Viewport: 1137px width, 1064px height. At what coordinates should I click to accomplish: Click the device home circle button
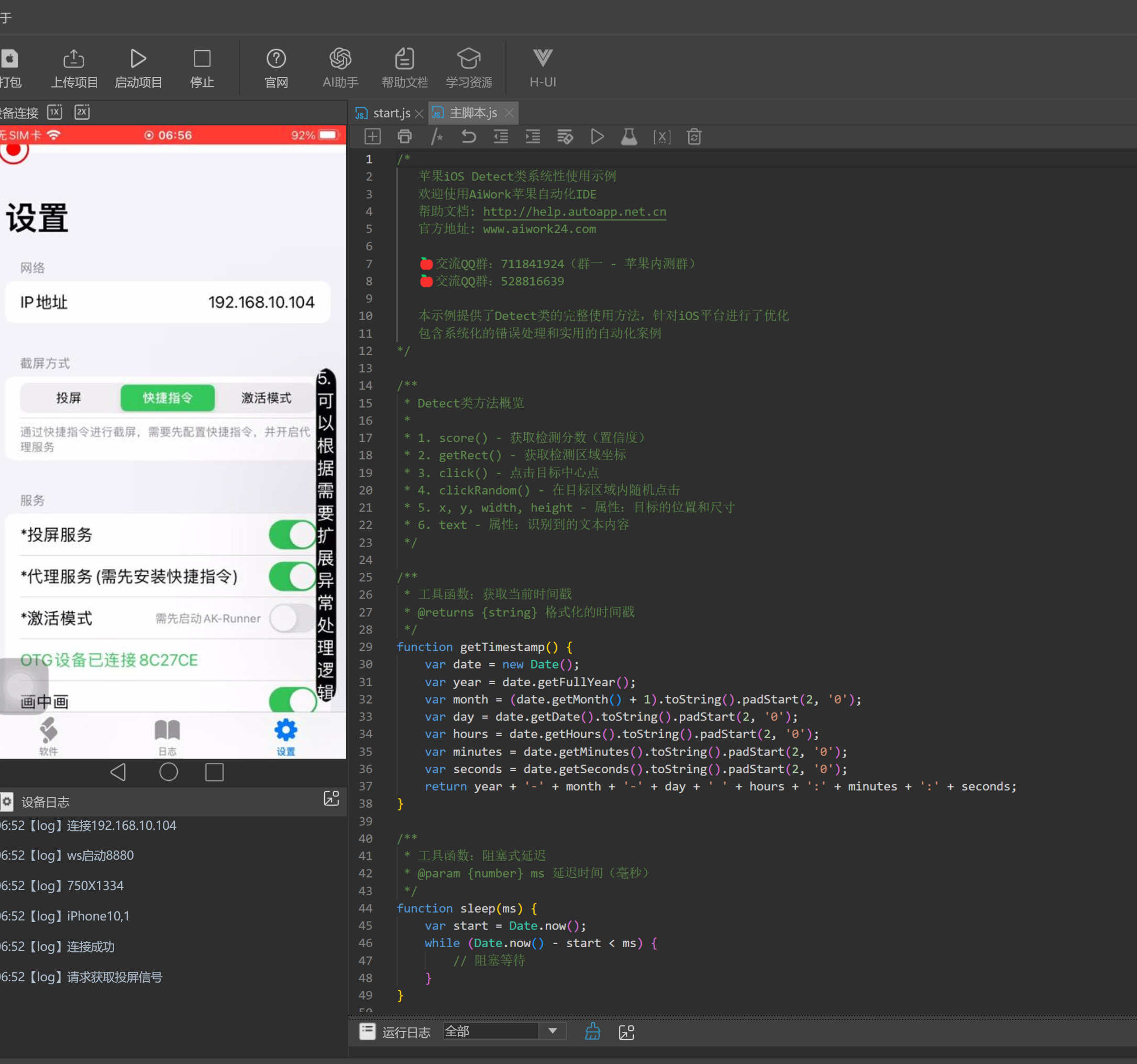pyautogui.click(x=168, y=772)
